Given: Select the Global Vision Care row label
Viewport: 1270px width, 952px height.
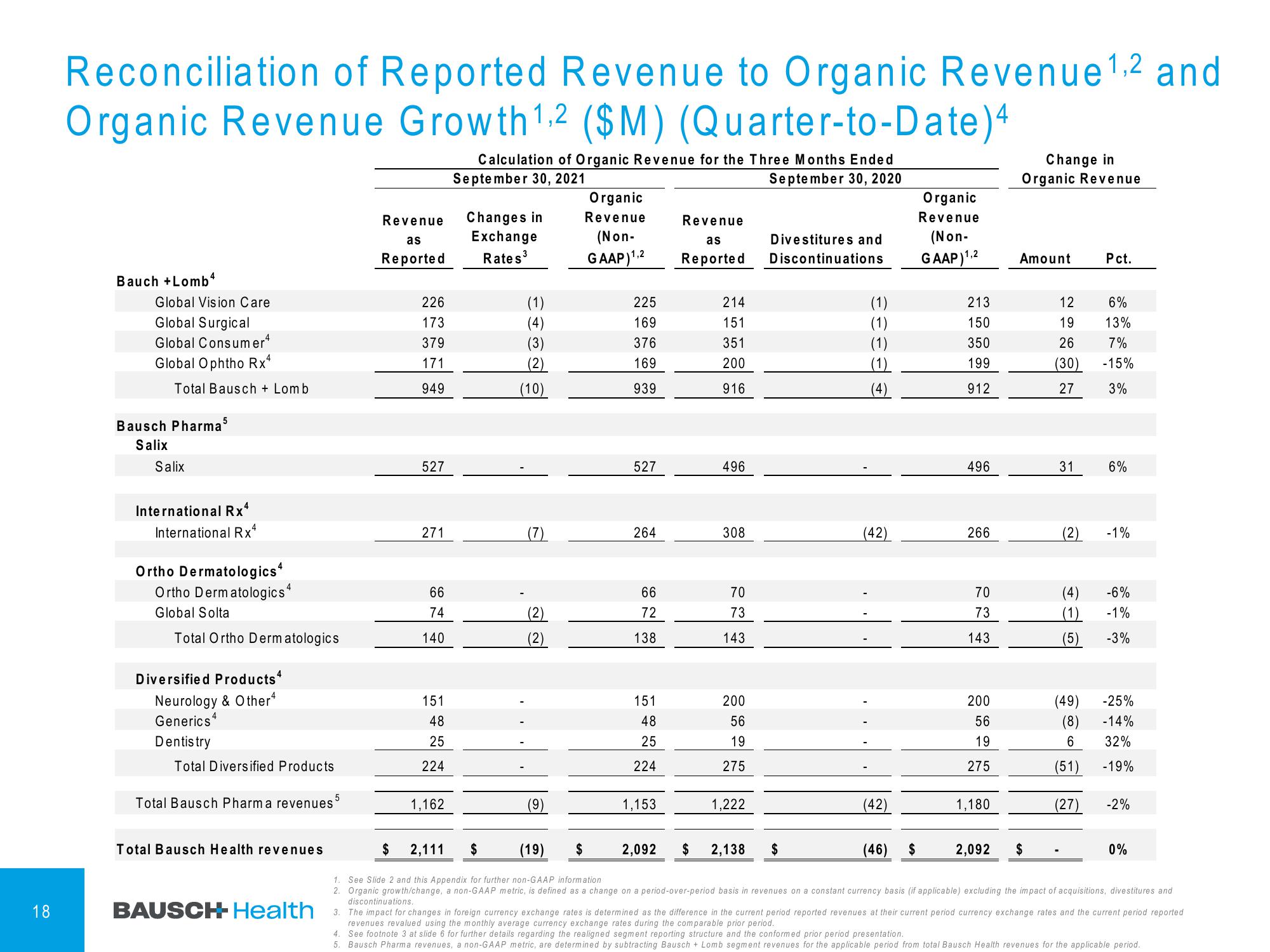Looking at the screenshot, I should tap(213, 303).
